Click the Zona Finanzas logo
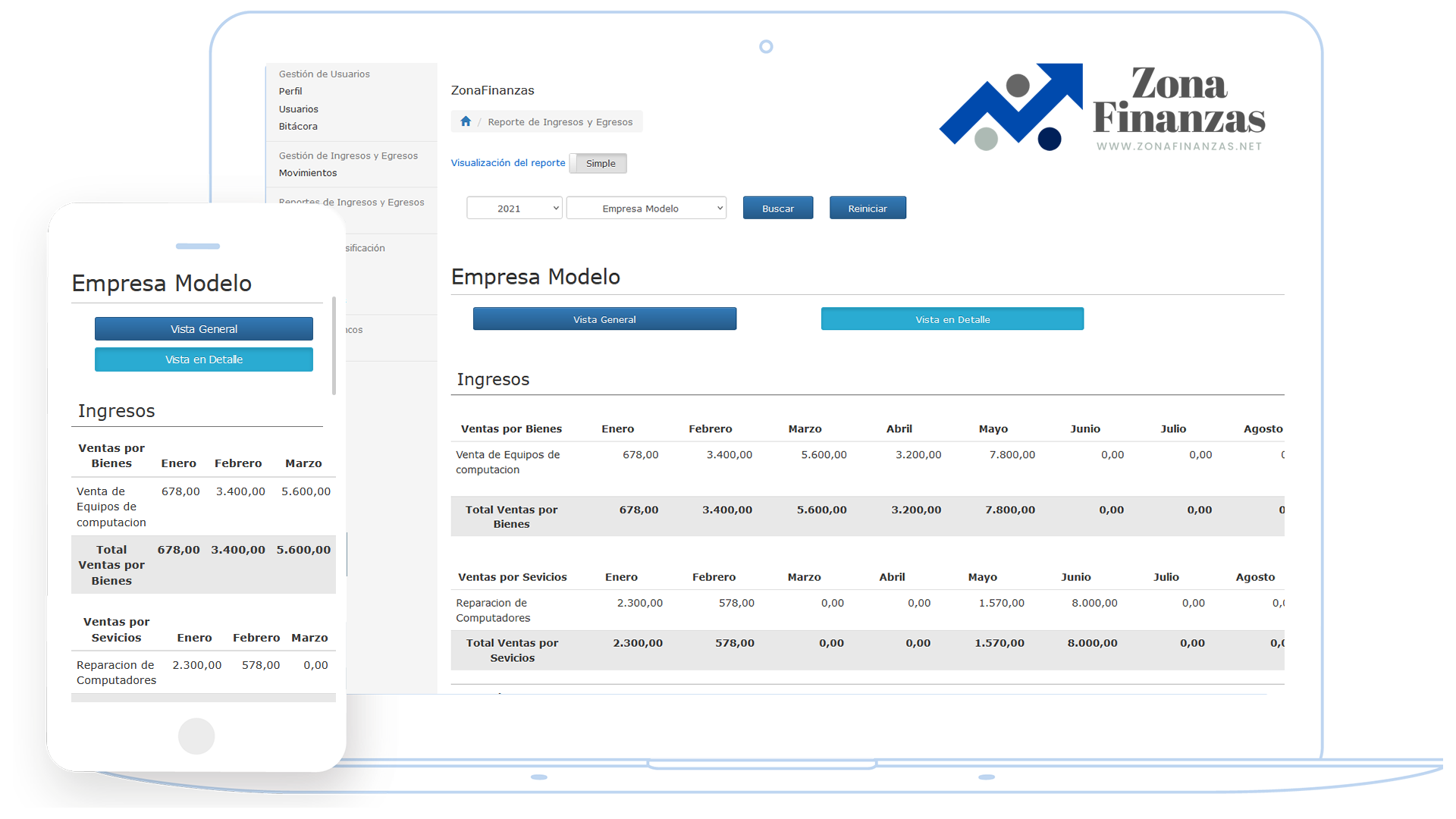This screenshot has width=1456, height=819. click(1102, 108)
